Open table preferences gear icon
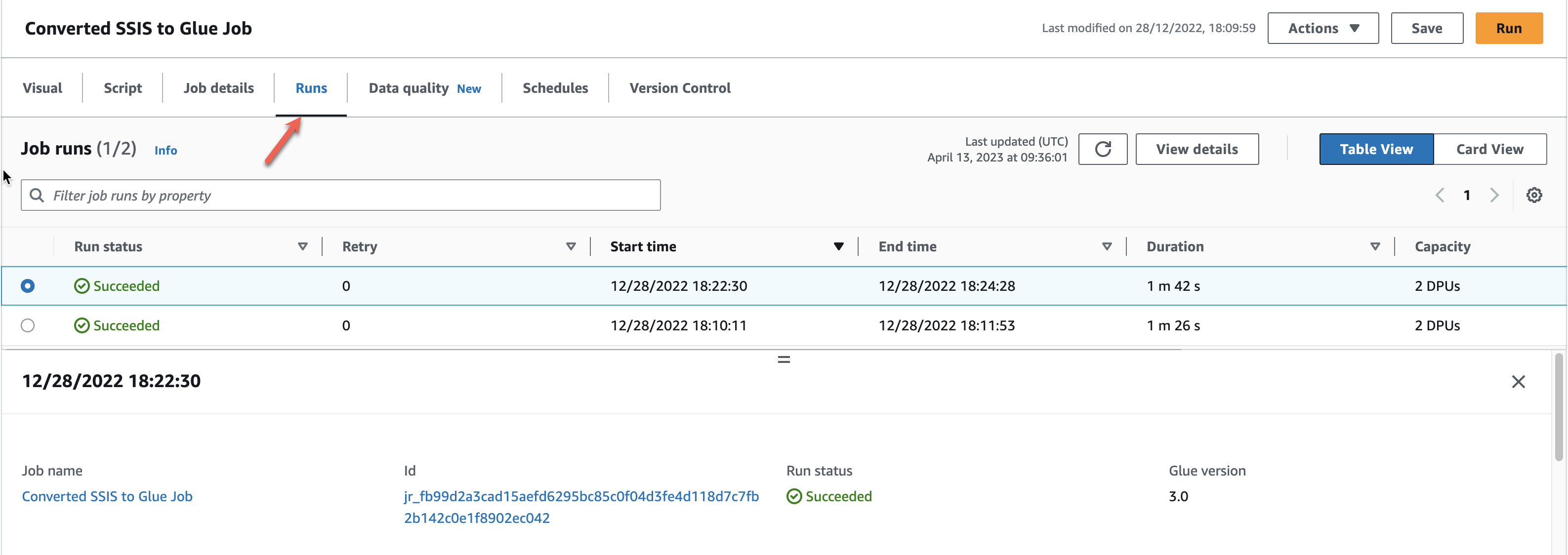 click(1534, 196)
